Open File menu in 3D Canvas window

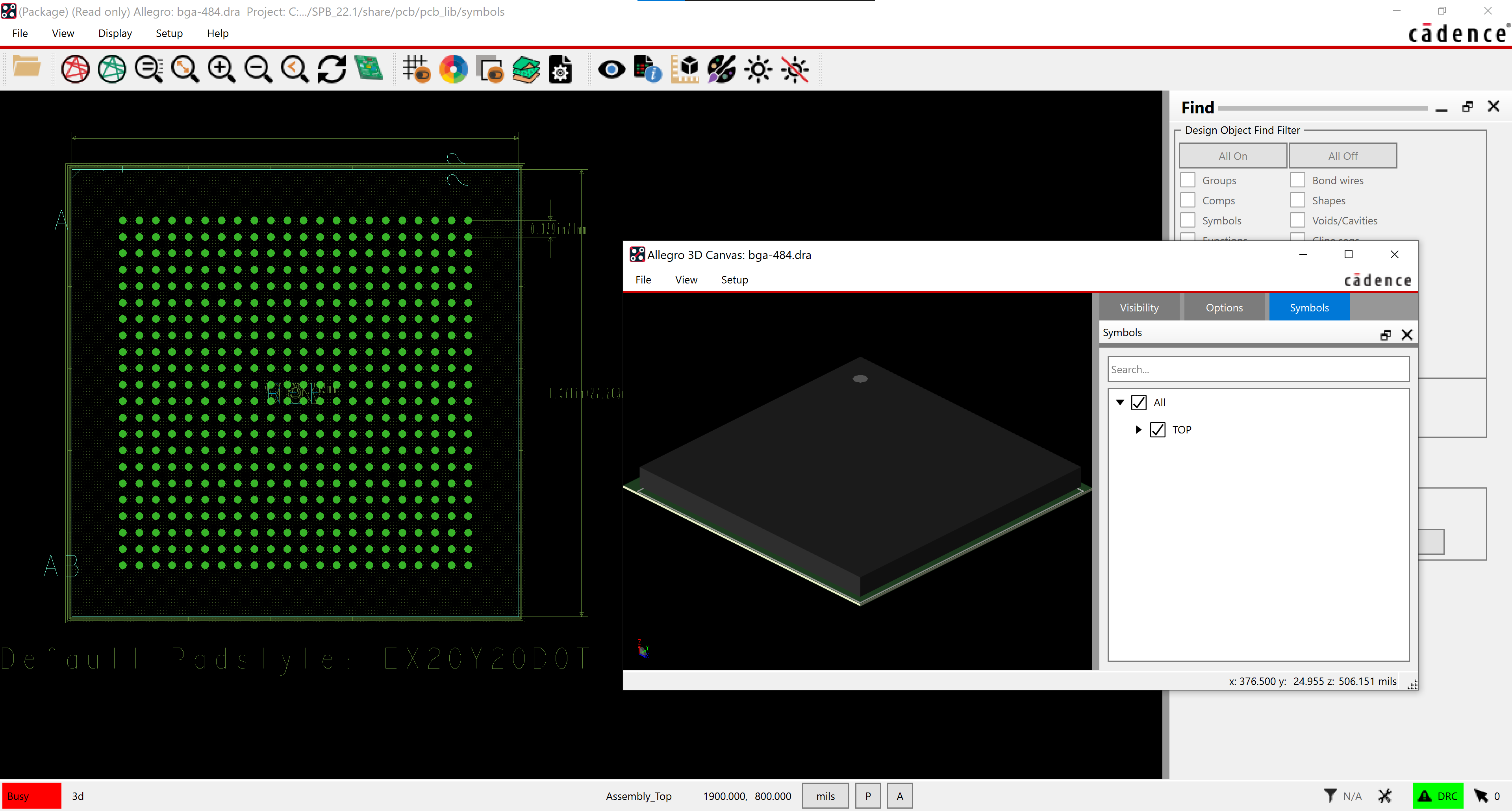643,280
